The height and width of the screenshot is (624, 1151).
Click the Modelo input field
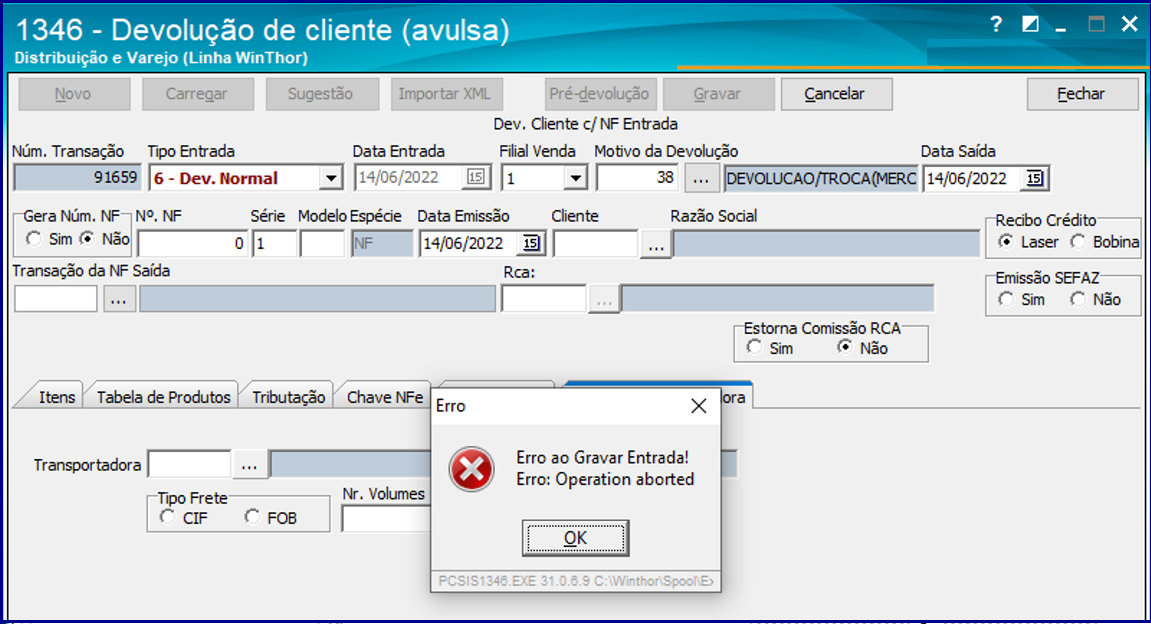322,244
